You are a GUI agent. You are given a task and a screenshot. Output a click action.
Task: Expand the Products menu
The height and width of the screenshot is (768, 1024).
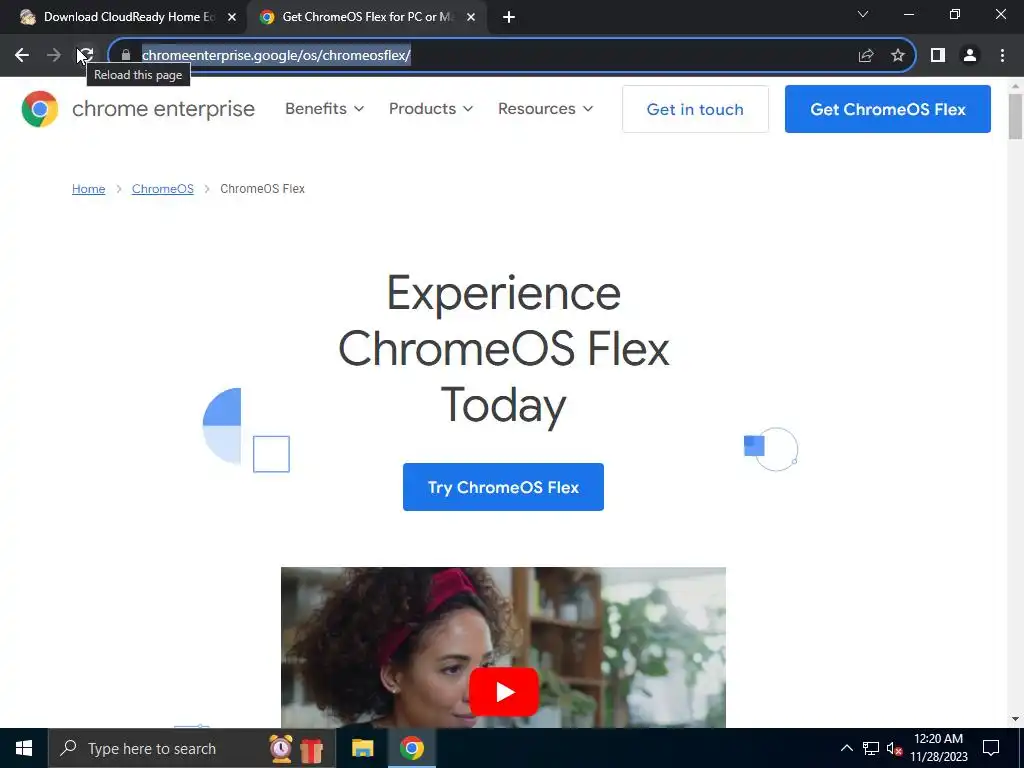[x=430, y=108]
